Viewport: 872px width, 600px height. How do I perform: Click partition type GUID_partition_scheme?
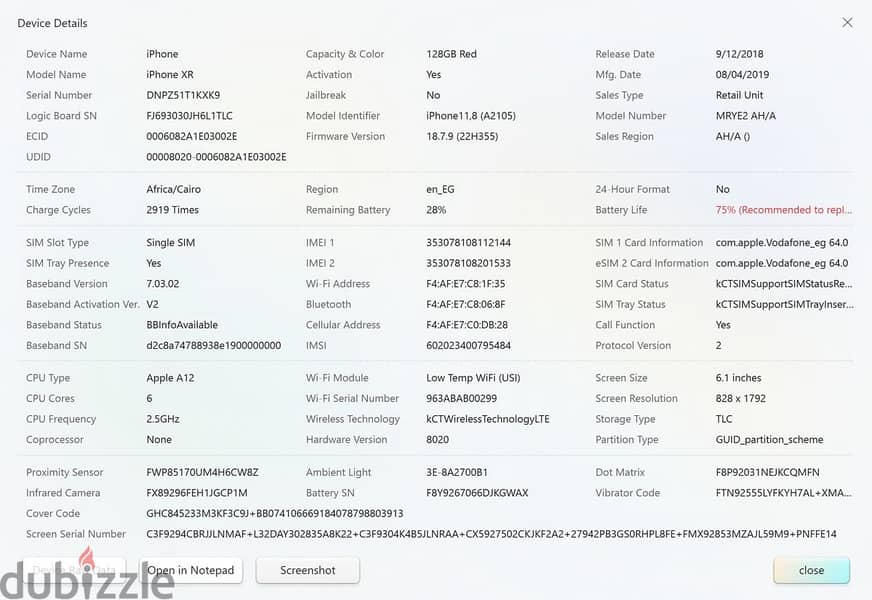(x=769, y=439)
